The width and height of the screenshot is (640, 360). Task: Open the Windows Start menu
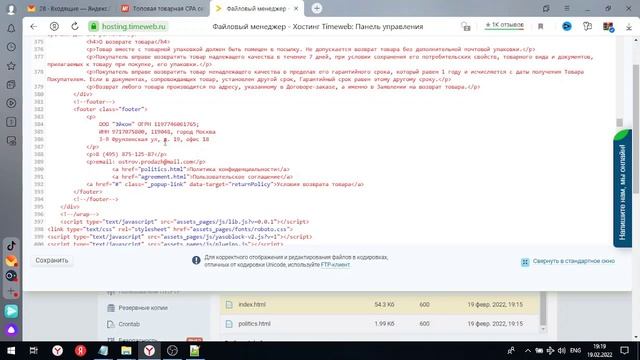[x=11, y=351]
